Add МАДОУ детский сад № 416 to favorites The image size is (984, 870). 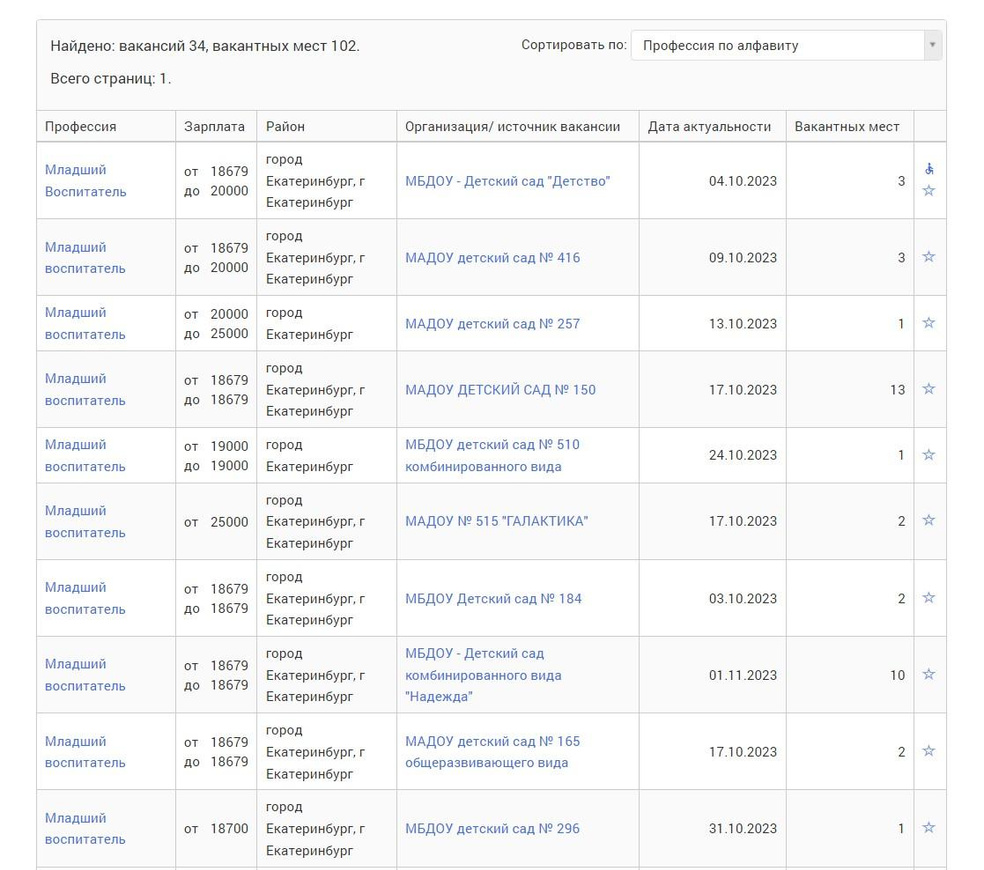click(929, 257)
